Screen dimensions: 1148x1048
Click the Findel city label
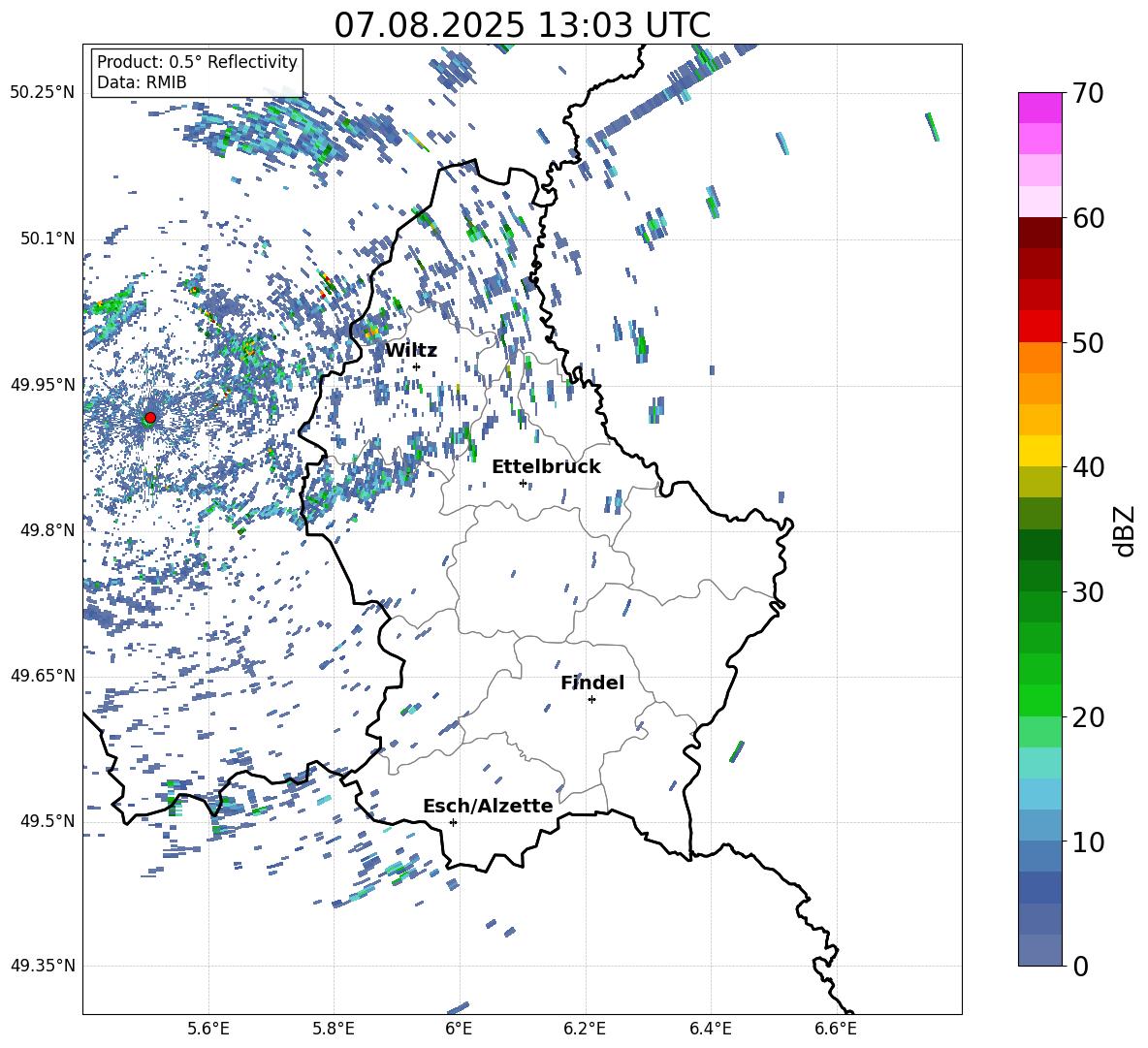(592, 683)
